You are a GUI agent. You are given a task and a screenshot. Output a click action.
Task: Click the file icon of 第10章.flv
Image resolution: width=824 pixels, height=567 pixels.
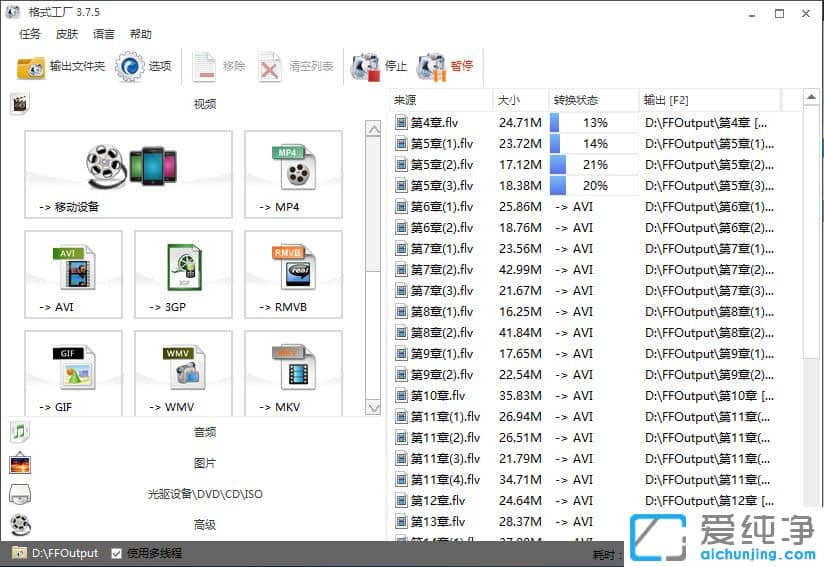pyautogui.click(x=401, y=396)
